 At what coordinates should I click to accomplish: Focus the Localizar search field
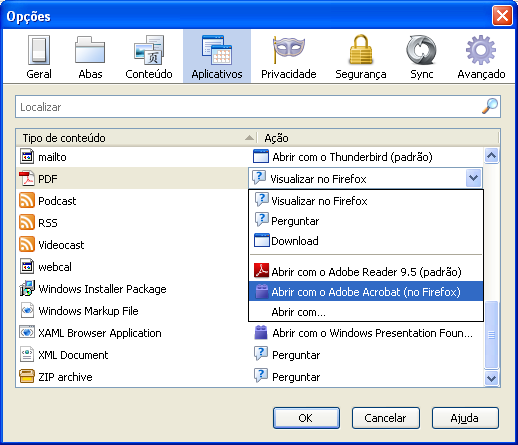(x=258, y=107)
